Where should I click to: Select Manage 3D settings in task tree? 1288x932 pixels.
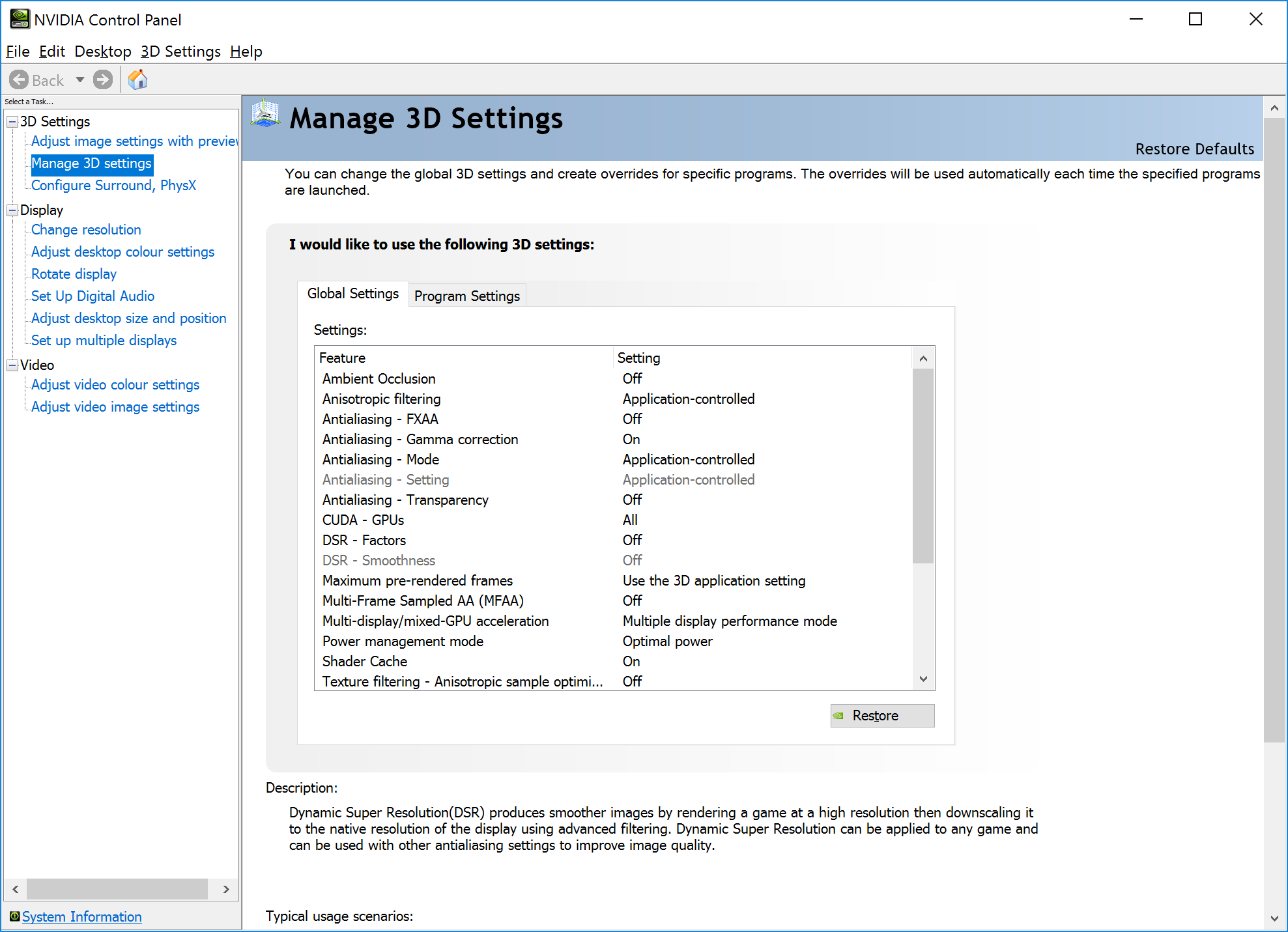point(92,163)
